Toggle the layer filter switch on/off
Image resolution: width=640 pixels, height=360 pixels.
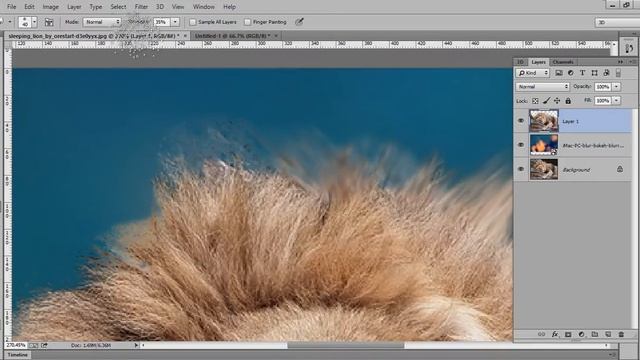[618, 73]
